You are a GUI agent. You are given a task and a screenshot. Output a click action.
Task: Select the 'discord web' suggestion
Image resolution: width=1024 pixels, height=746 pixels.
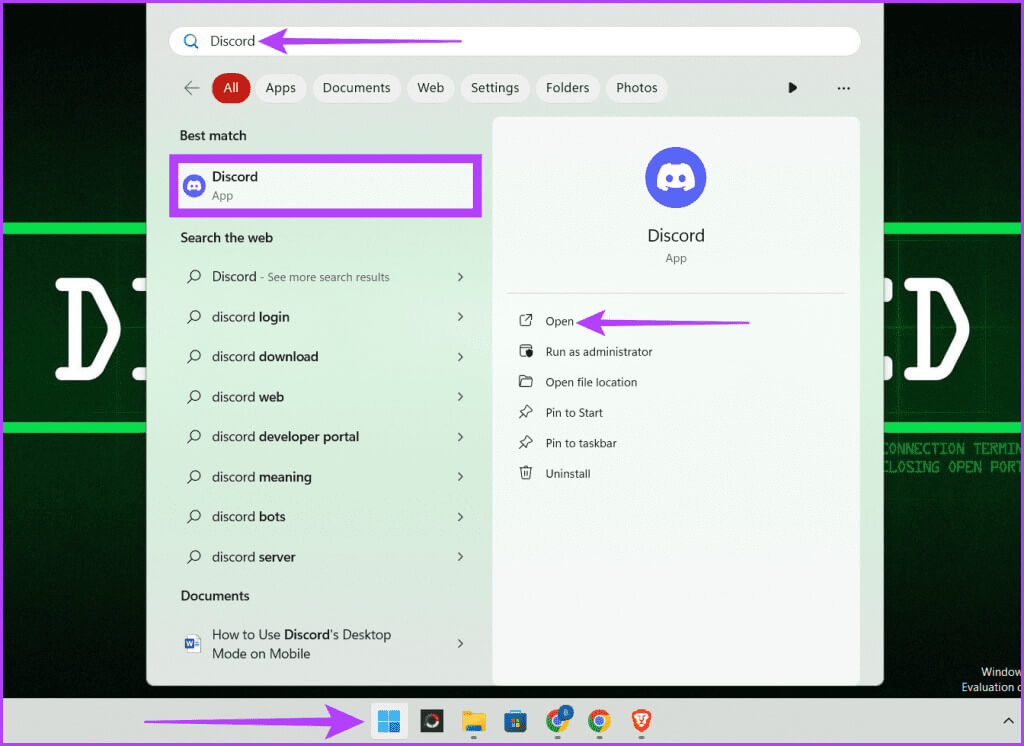pos(325,397)
